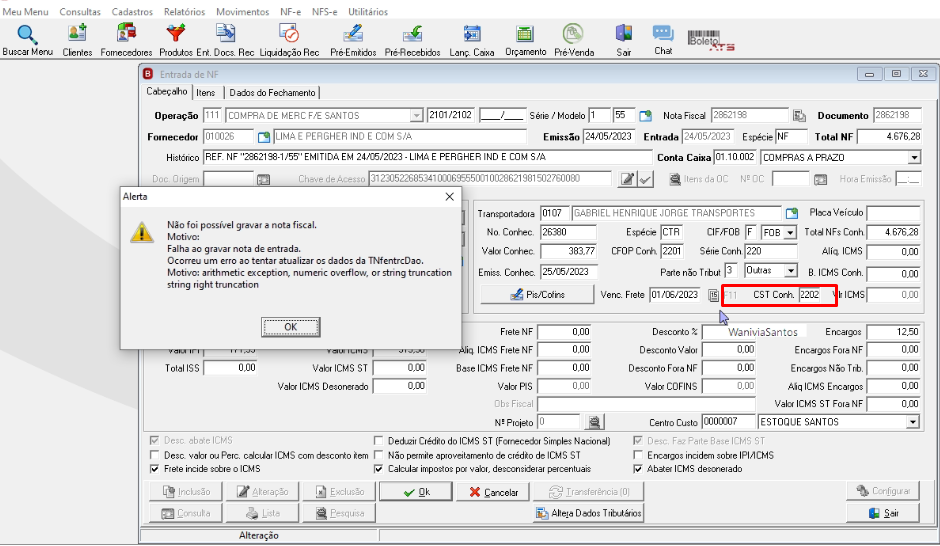This screenshot has width=940, height=546.
Task: Toggle Frete incide sobre o ICMS checkbox
Action: tap(155, 469)
